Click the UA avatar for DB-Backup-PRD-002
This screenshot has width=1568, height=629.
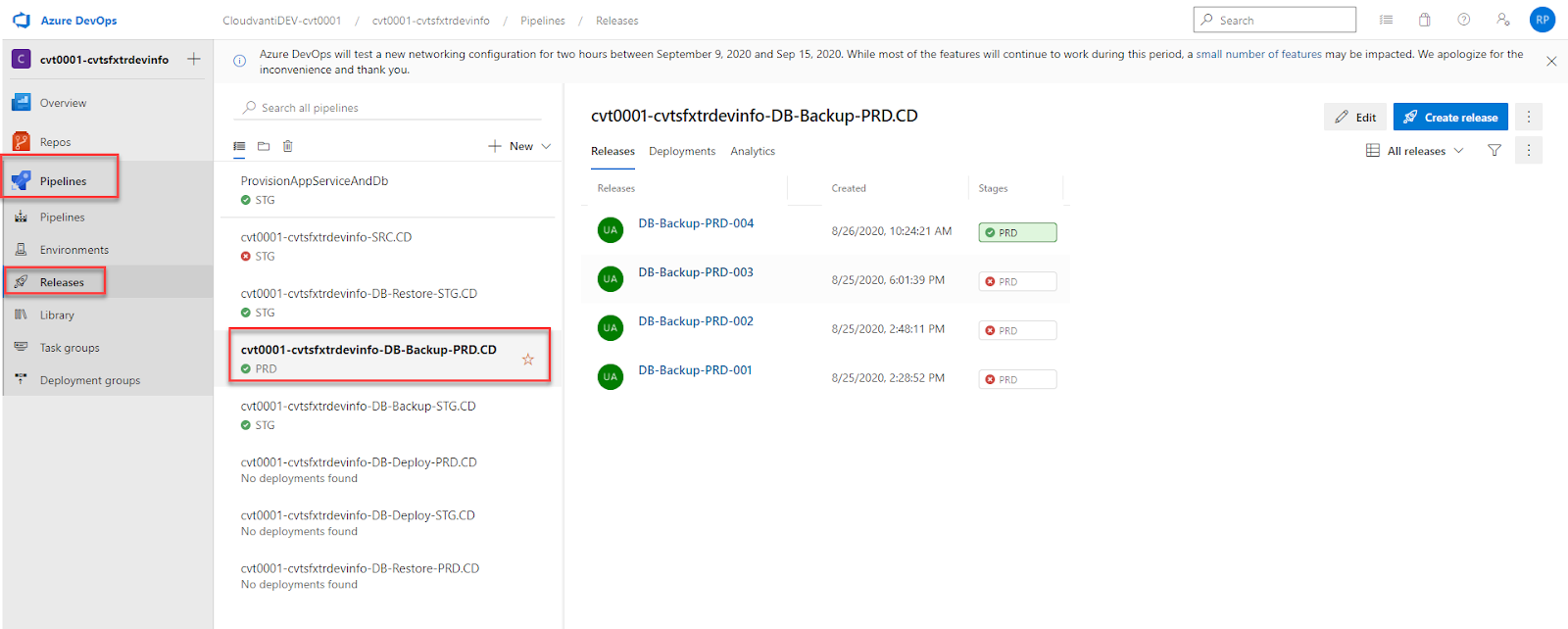[611, 328]
